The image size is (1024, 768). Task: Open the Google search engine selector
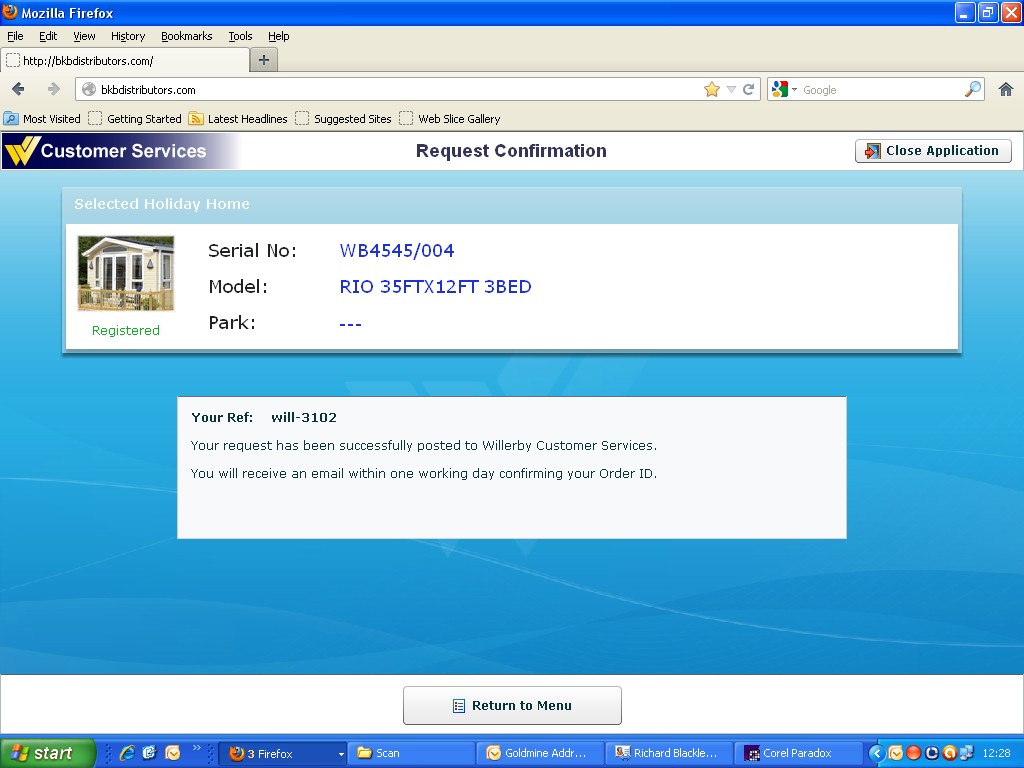tap(784, 89)
